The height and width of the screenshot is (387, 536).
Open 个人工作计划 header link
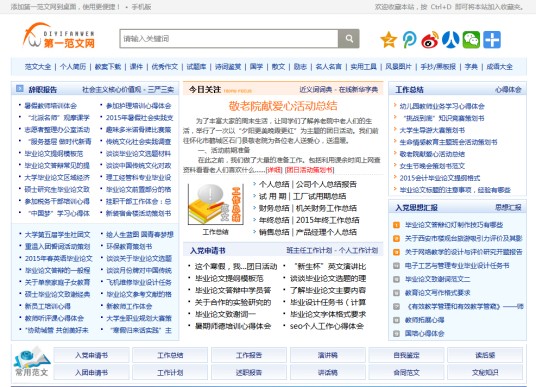tap(359, 250)
